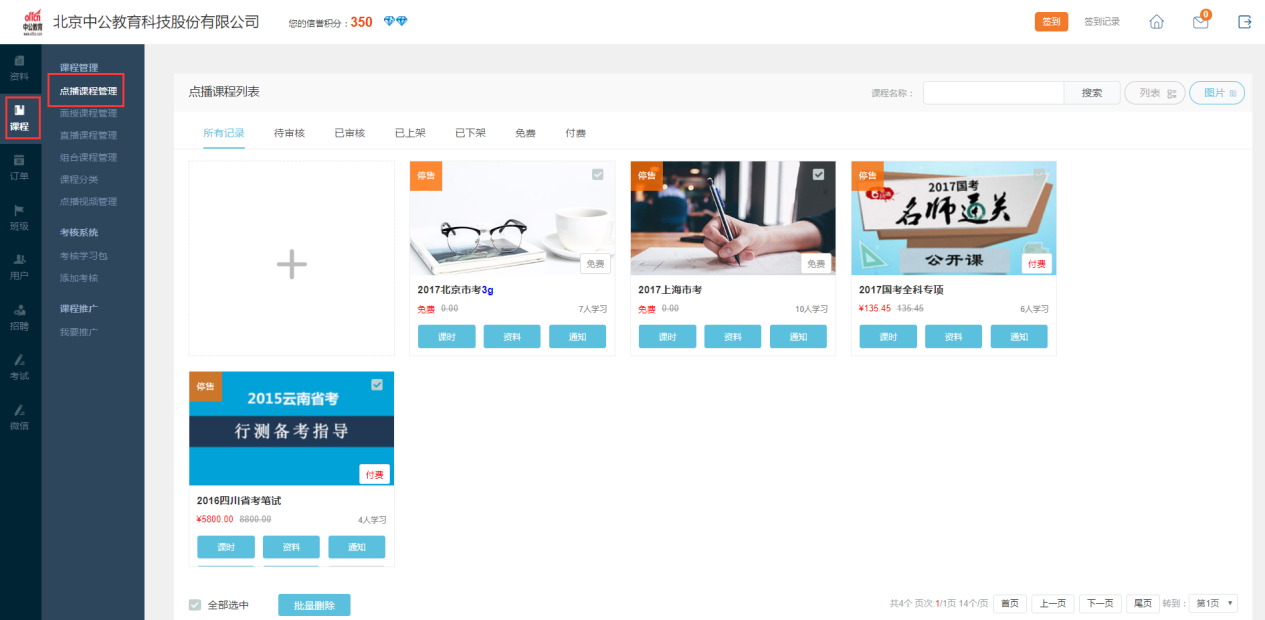Switch to 列表 view mode
The height and width of the screenshot is (620, 1265).
pos(1155,93)
